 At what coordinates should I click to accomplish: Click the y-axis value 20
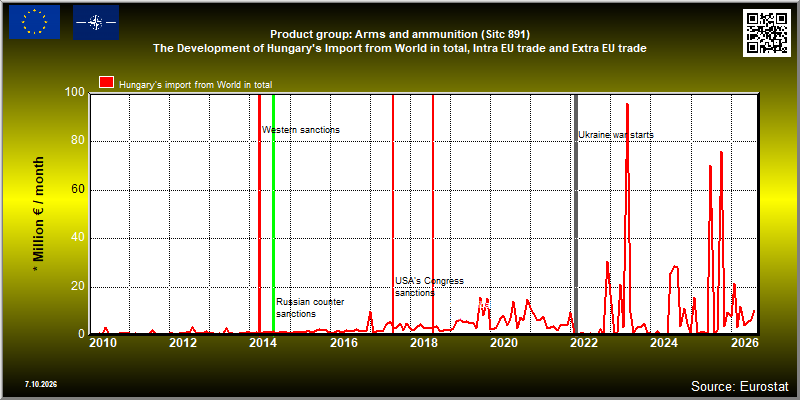click(x=78, y=287)
